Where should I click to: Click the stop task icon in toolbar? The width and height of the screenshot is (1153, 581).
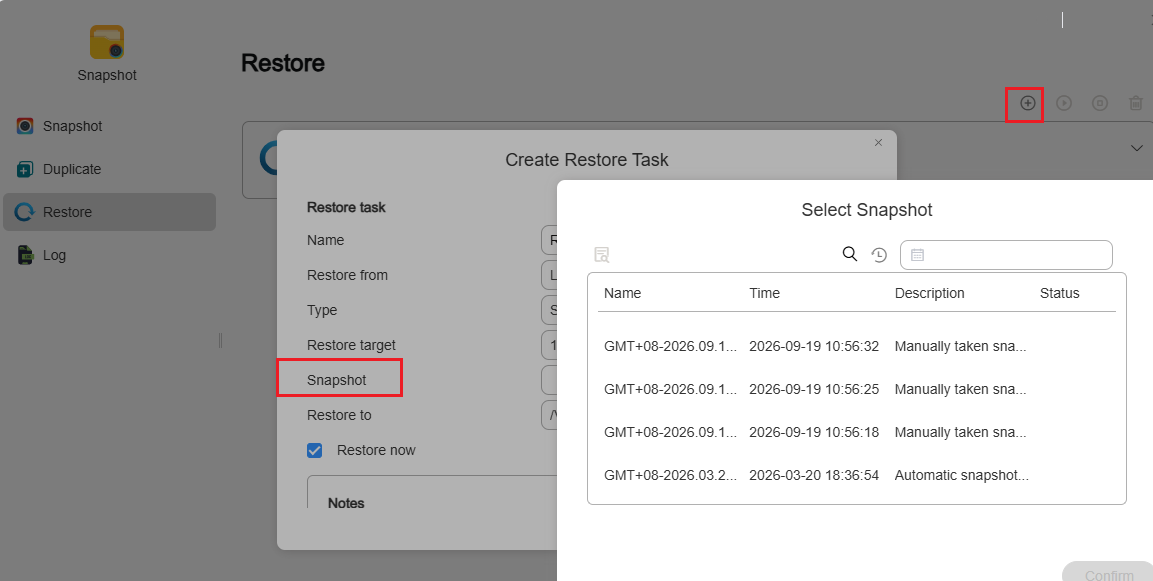click(x=1099, y=103)
